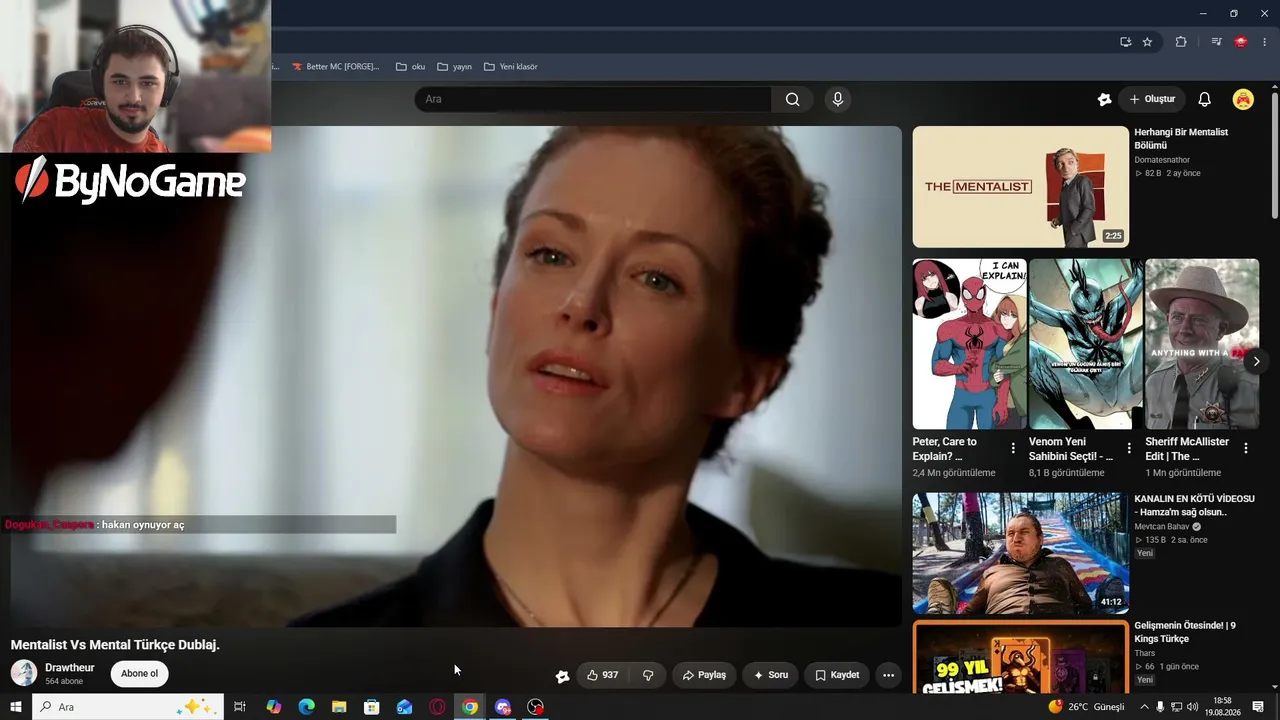Open options for Venom Yeni Sahibini Seçti short
Image resolution: width=1280 pixels, height=720 pixels.
click(1129, 448)
